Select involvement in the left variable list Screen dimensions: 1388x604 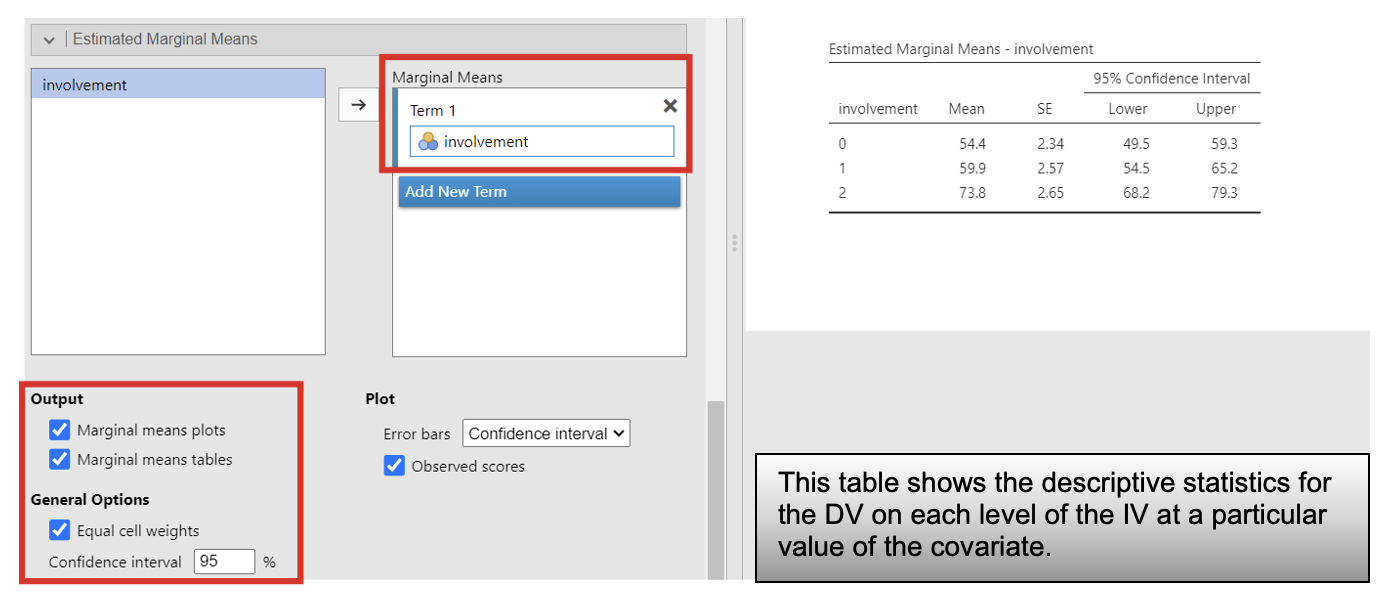pyautogui.click(x=178, y=85)
